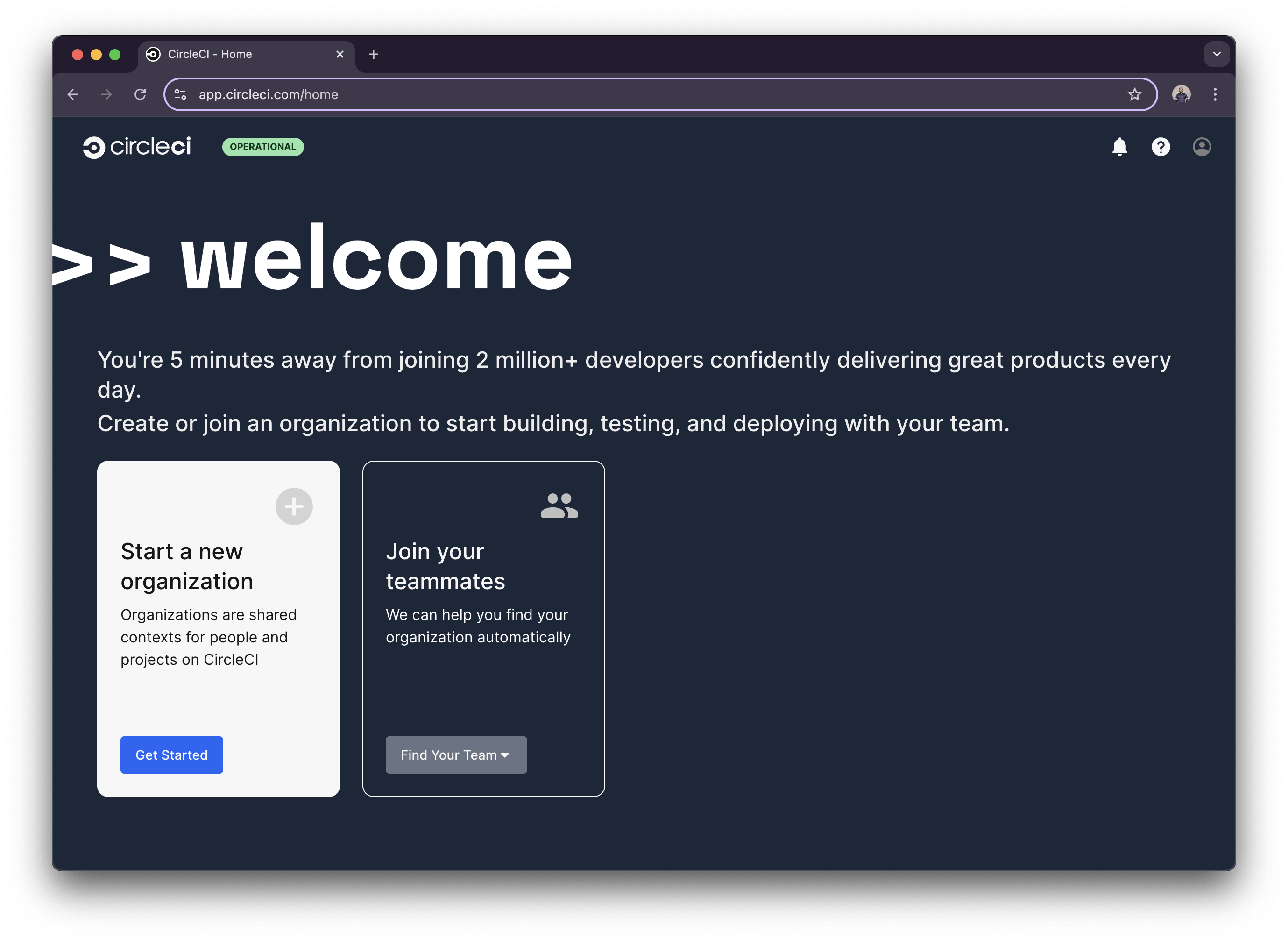1288x940 pixels.
Task: Open the browser three-dot menu
Action: click(x=1216, y=94)
